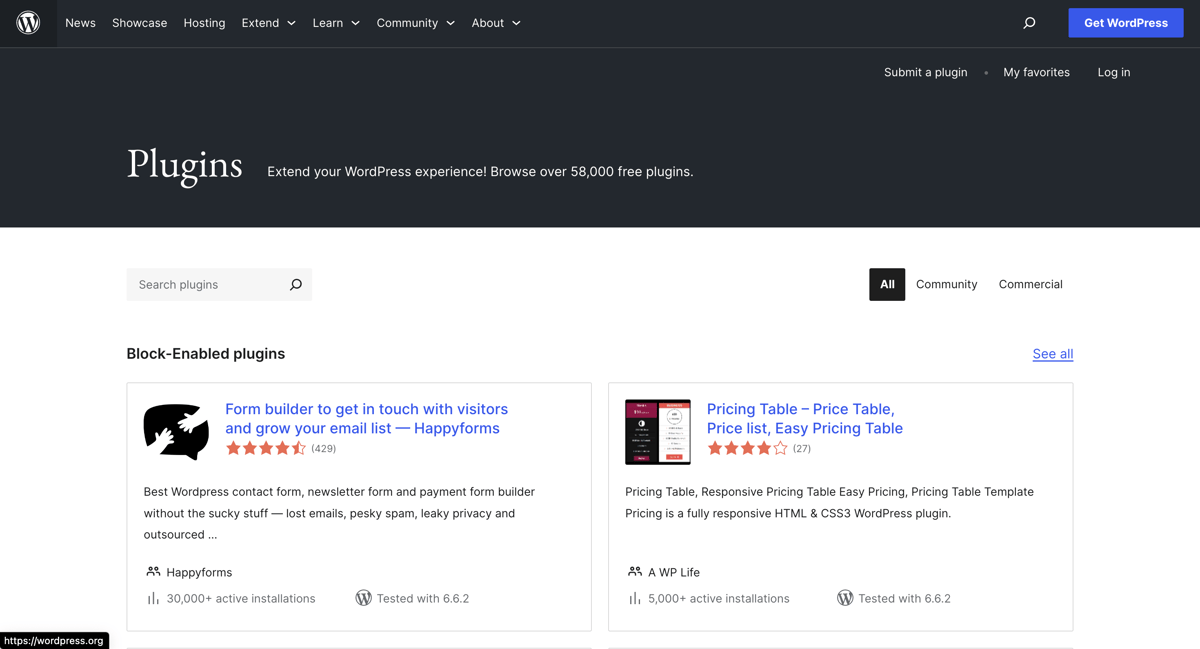Open the Happyforms form builder plugin title

[x=366, y=418]
